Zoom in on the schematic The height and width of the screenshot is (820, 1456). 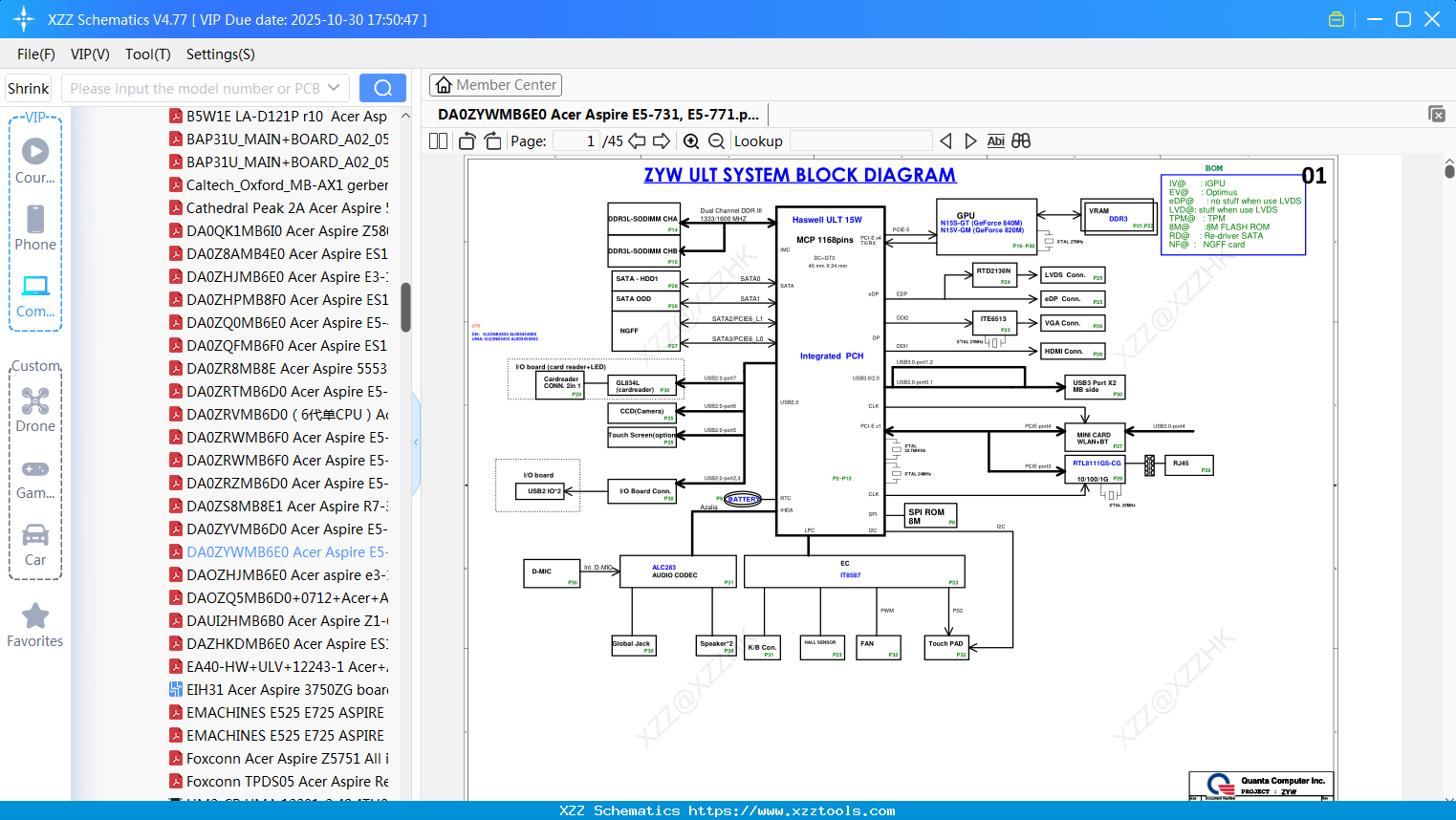pos(691,140)
